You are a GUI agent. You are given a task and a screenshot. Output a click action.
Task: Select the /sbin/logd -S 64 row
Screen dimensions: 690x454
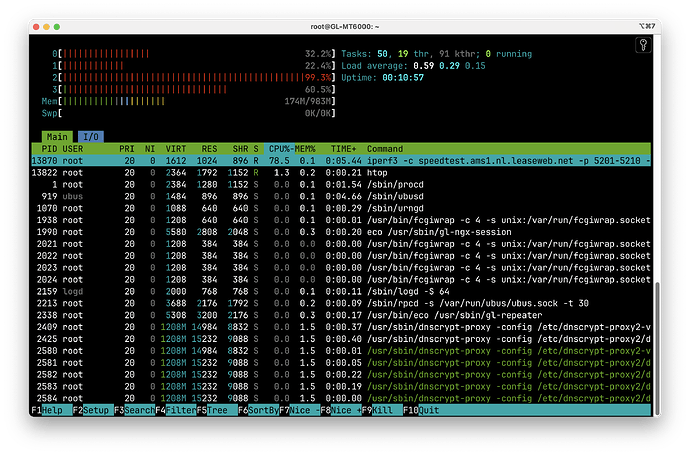pyautogui.click(x=341, y=291)
